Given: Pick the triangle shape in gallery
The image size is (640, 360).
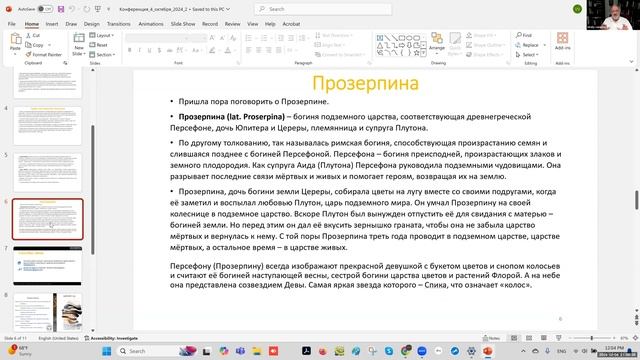Looking at the screenshot, I should coord(380,45).
